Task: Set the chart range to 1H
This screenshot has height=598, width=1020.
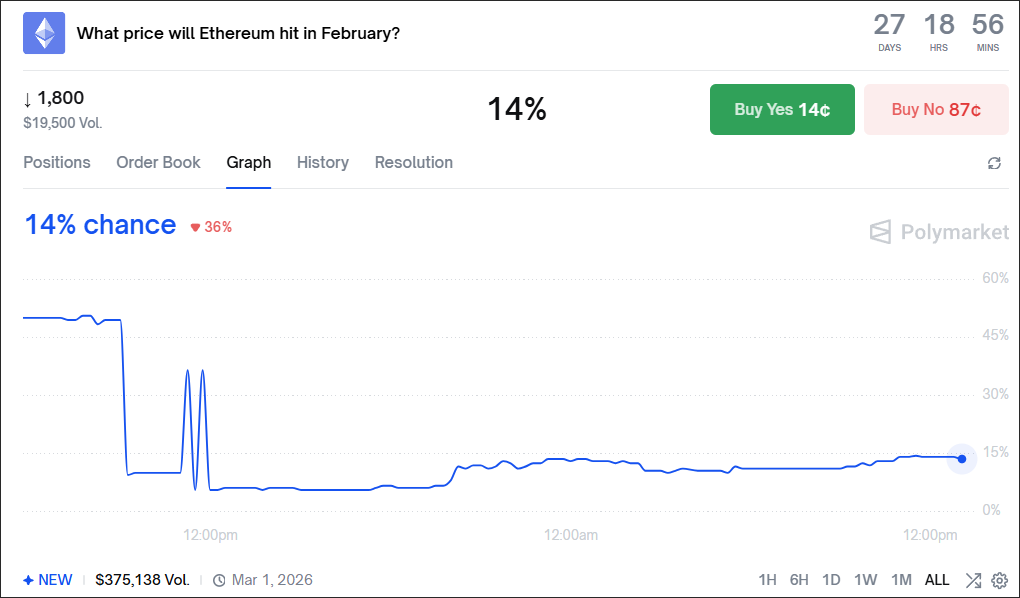Action: (767, 580)
